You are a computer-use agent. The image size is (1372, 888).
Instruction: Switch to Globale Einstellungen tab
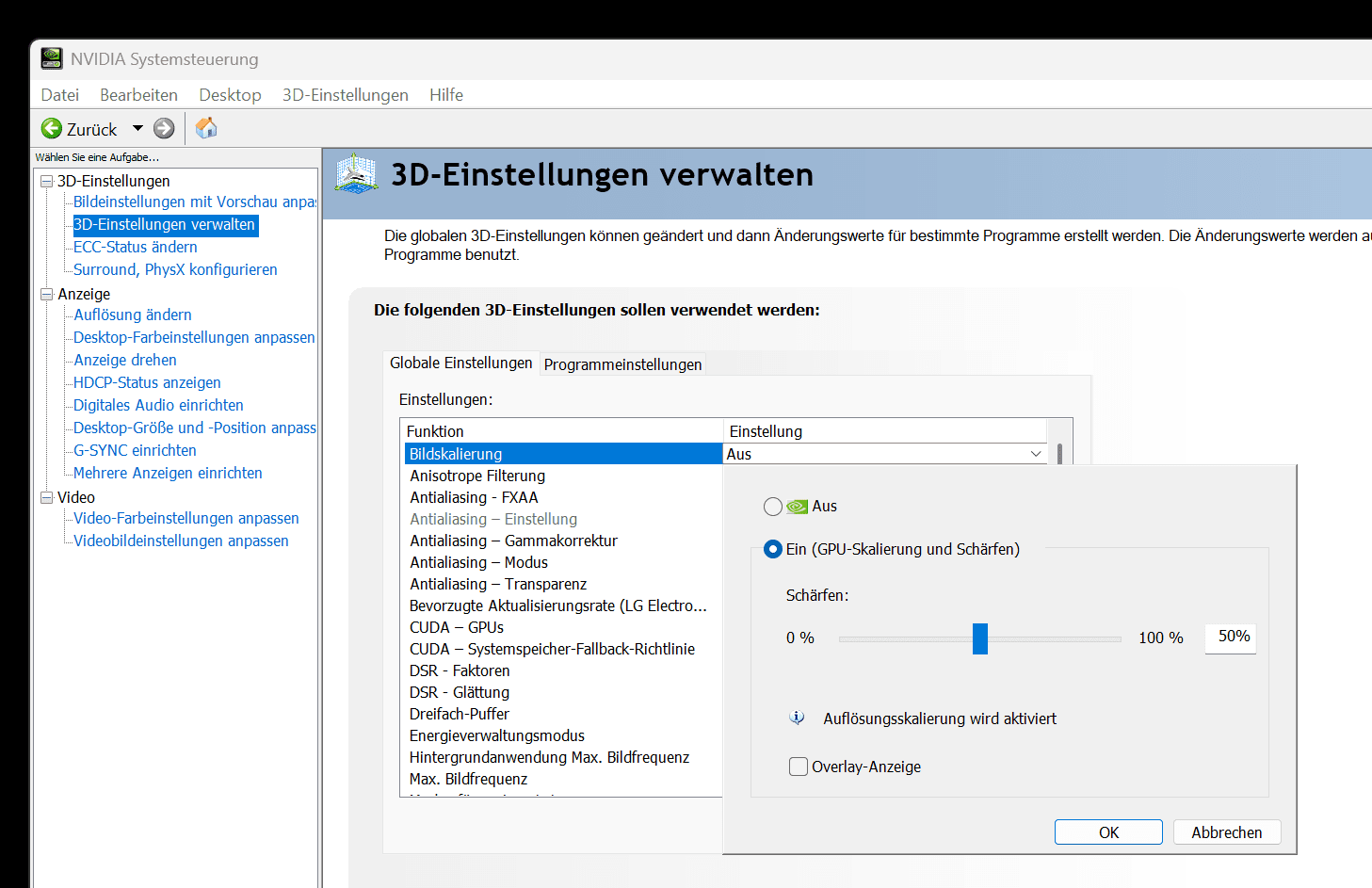[461, 363]
